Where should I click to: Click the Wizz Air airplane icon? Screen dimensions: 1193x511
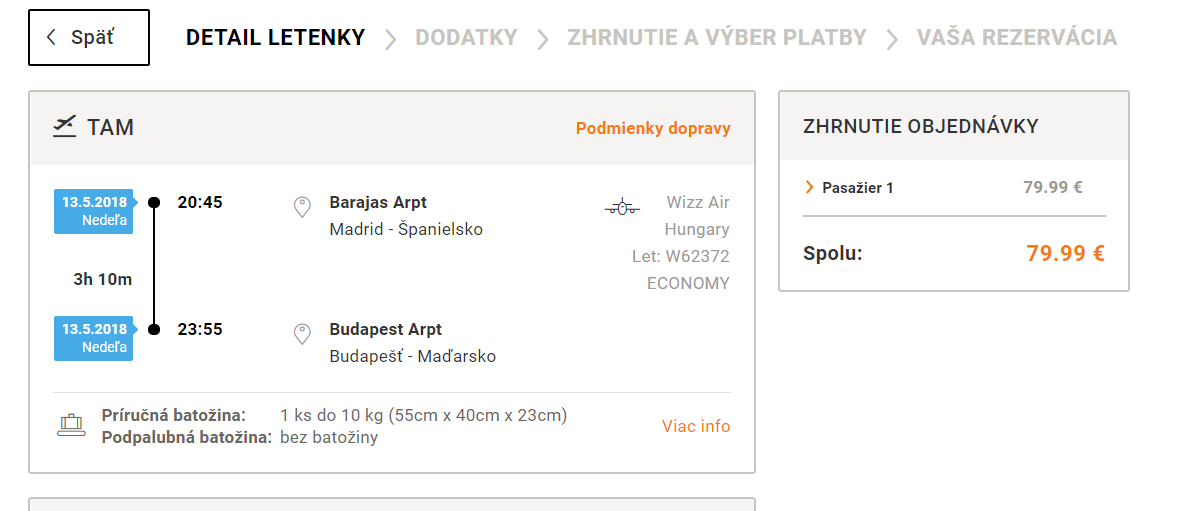(622, 207)
